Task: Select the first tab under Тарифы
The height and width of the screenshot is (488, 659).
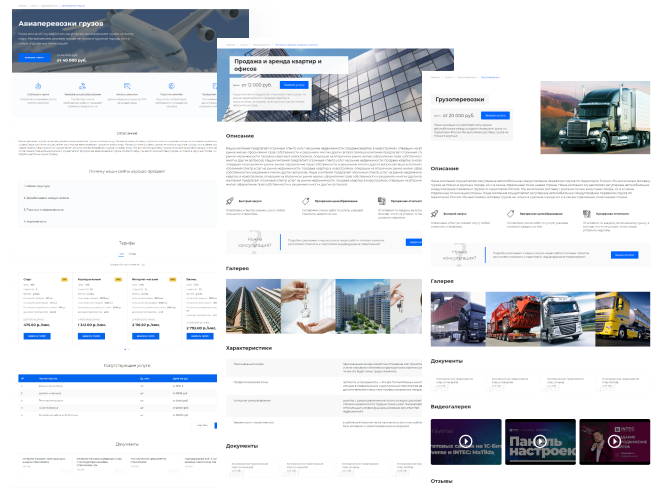Action: pyautogui.click(x=121, y=254)
